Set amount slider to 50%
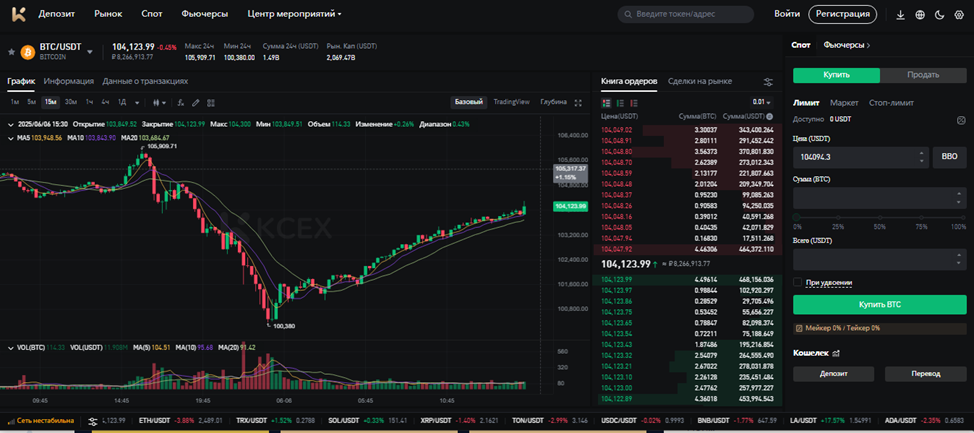The image size is (974, 433). [x=880, y=217]
